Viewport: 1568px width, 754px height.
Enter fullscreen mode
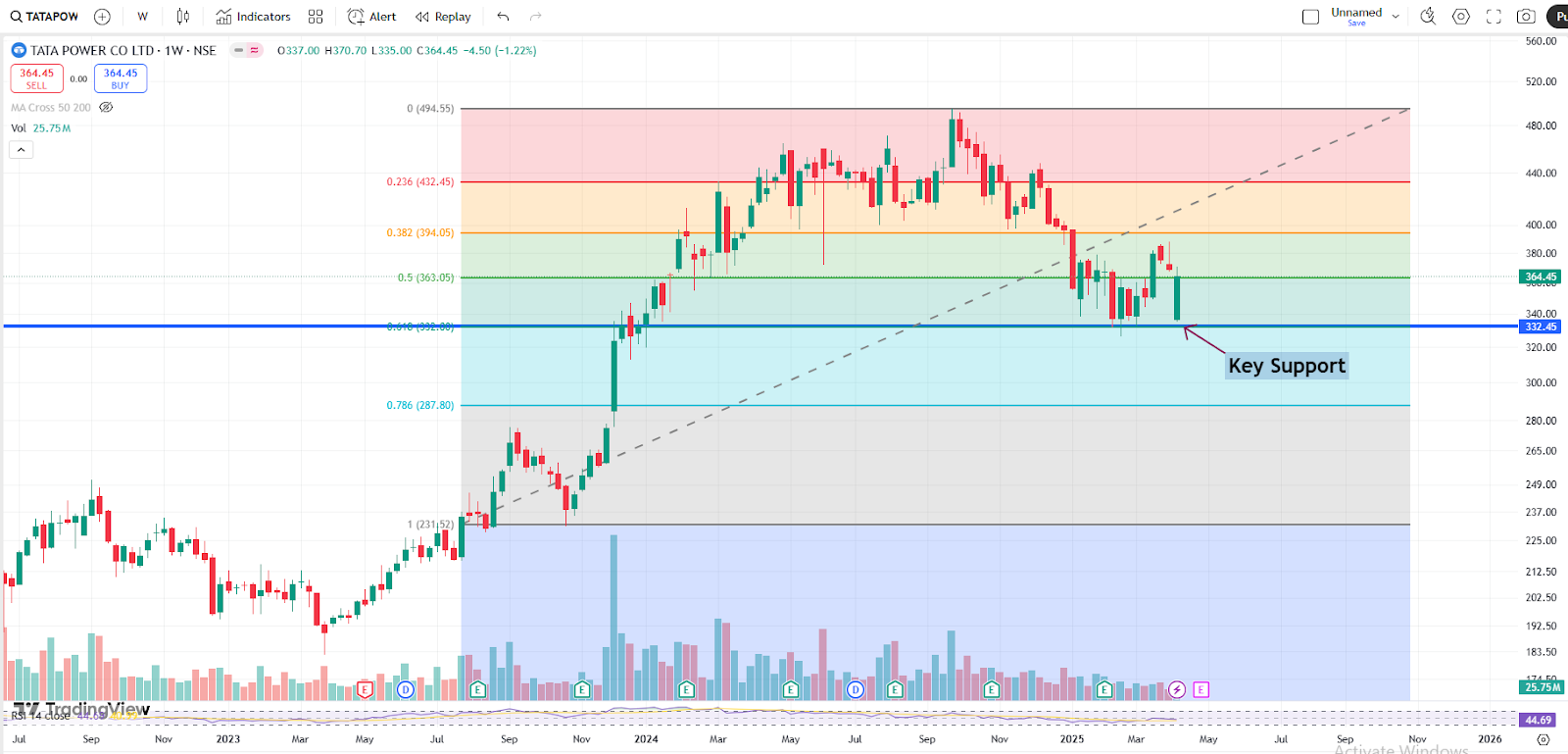[x=1494, y=17]
